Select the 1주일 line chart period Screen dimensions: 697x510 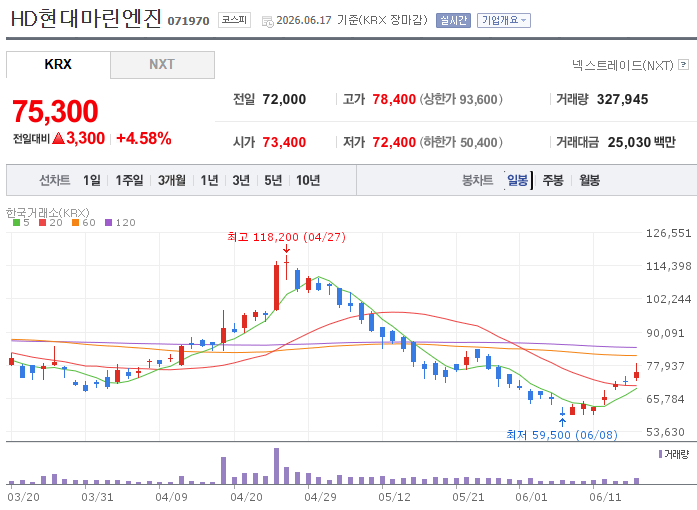click(x=129, y=180)
